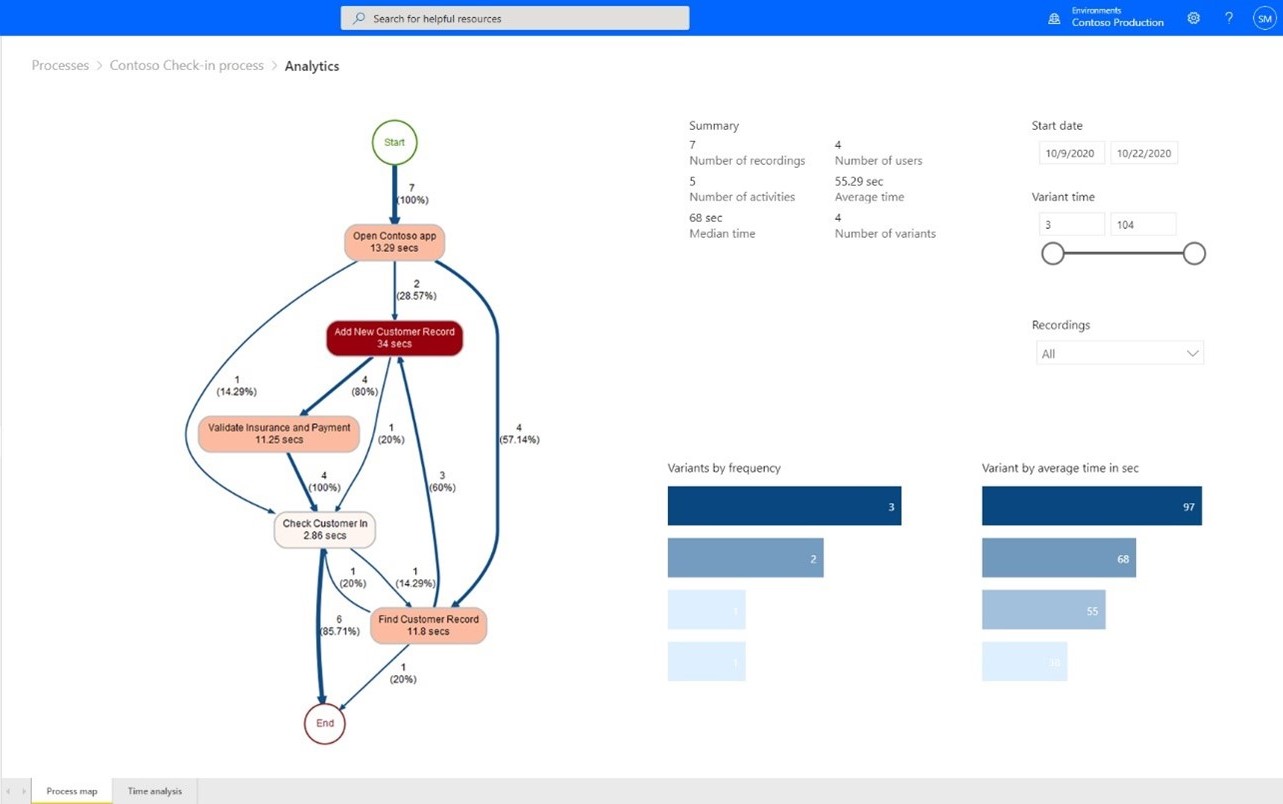Click the left tab scroll arrow

(8, 790)
